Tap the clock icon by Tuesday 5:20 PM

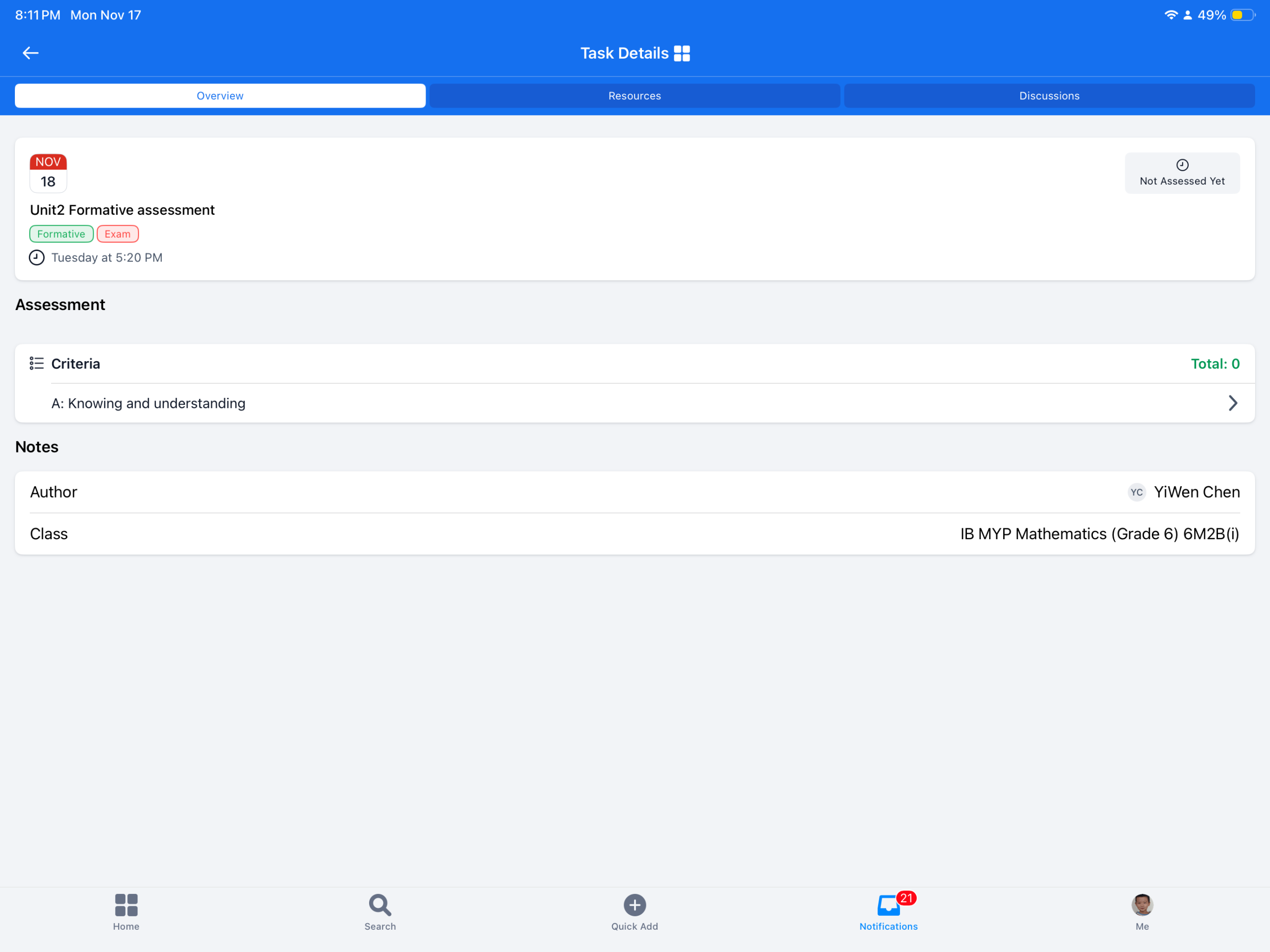click(x=37, y=258)
